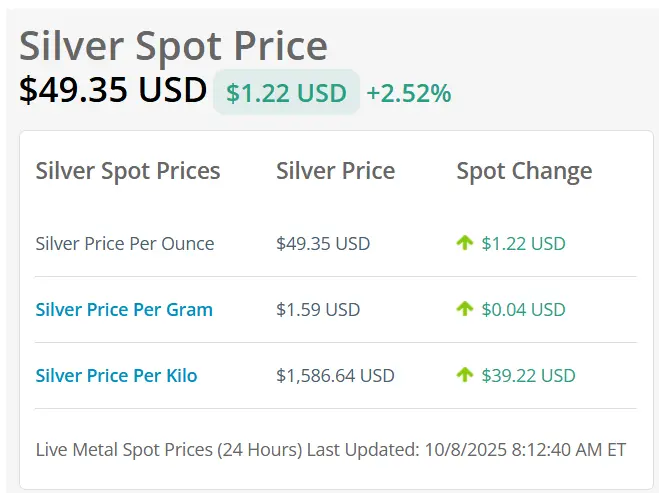
Task: Open the Silver Price Per Gram link
Action: [124, 309]
